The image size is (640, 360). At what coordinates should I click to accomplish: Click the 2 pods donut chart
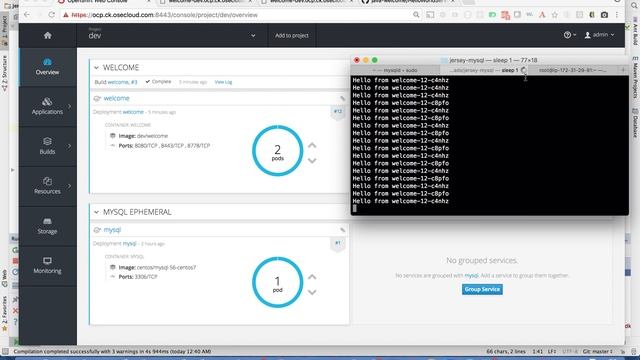coord(278,151)
